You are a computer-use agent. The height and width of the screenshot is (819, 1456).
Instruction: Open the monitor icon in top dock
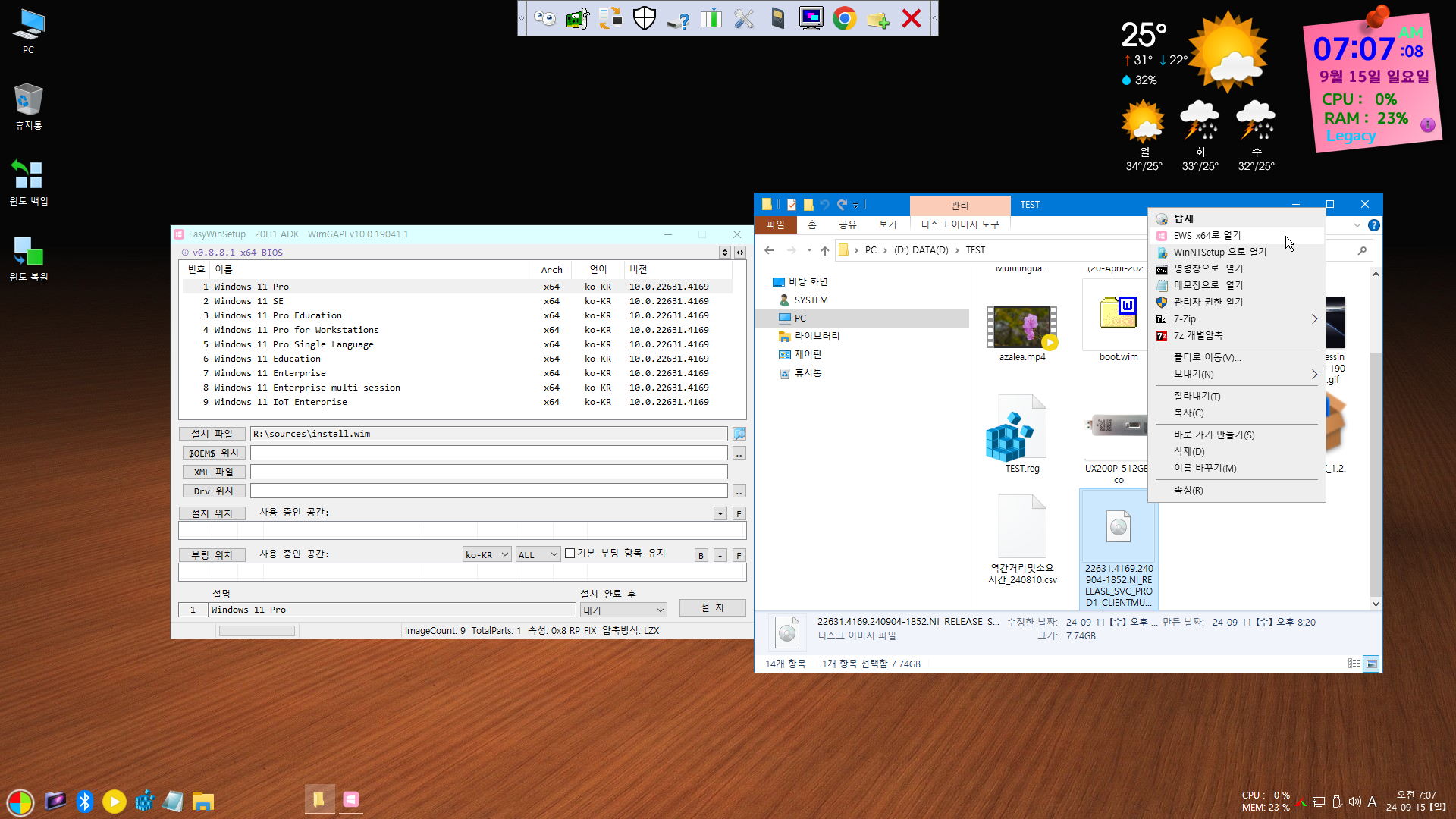(x=811, y=18)
